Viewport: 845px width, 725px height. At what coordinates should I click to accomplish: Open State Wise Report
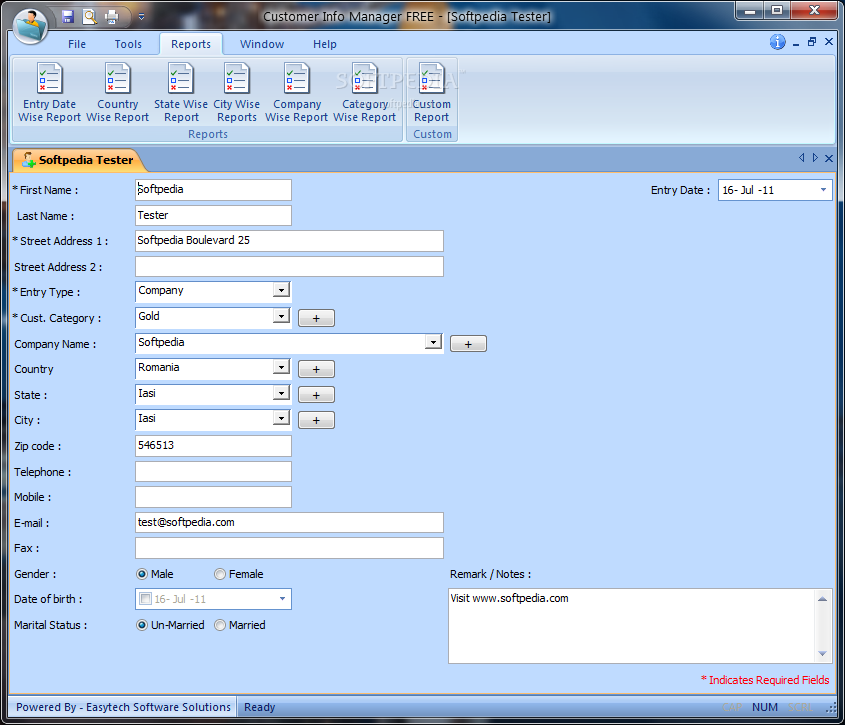[181, 93]
